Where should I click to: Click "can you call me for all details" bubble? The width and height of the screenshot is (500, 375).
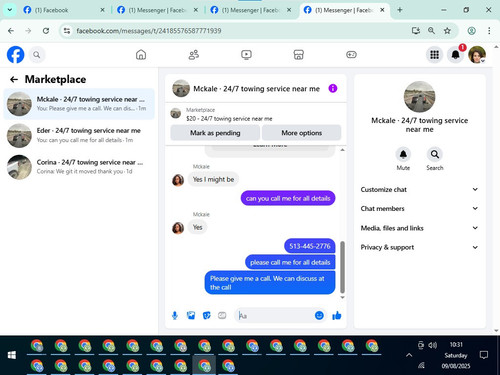click(288, 198)
